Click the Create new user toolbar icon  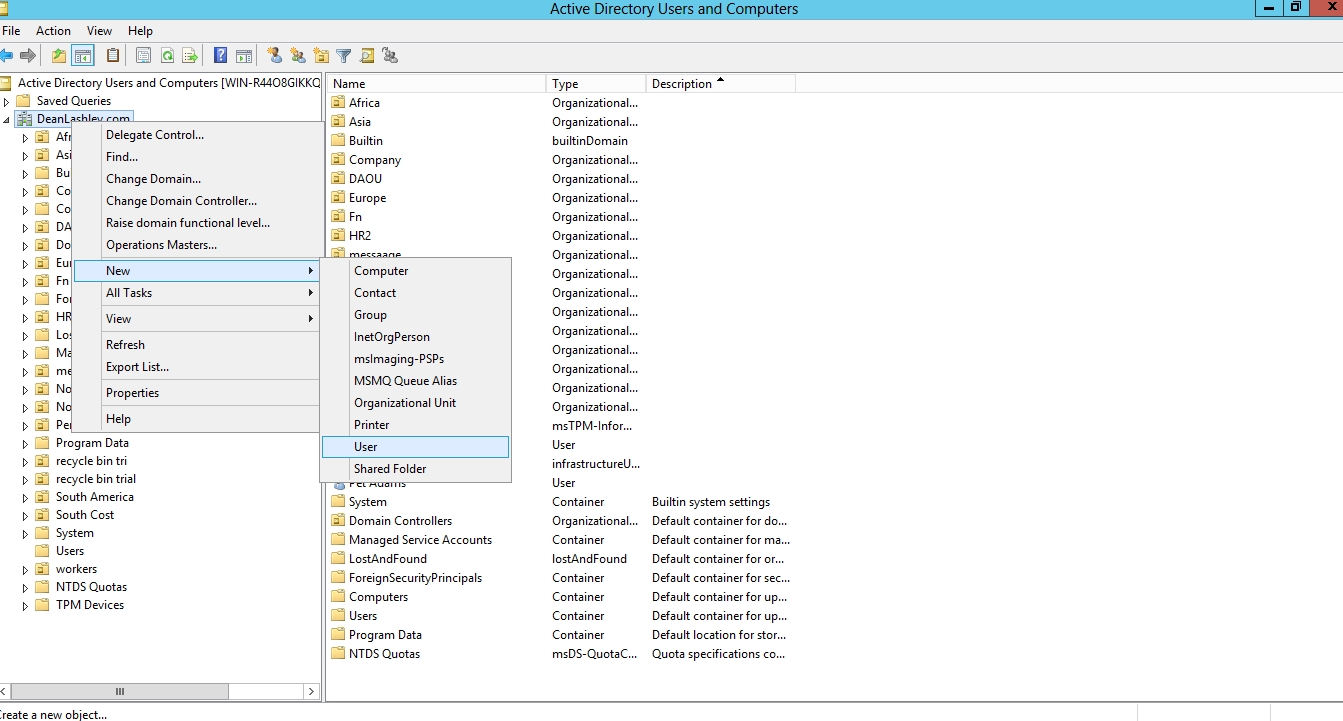(274, 56)
